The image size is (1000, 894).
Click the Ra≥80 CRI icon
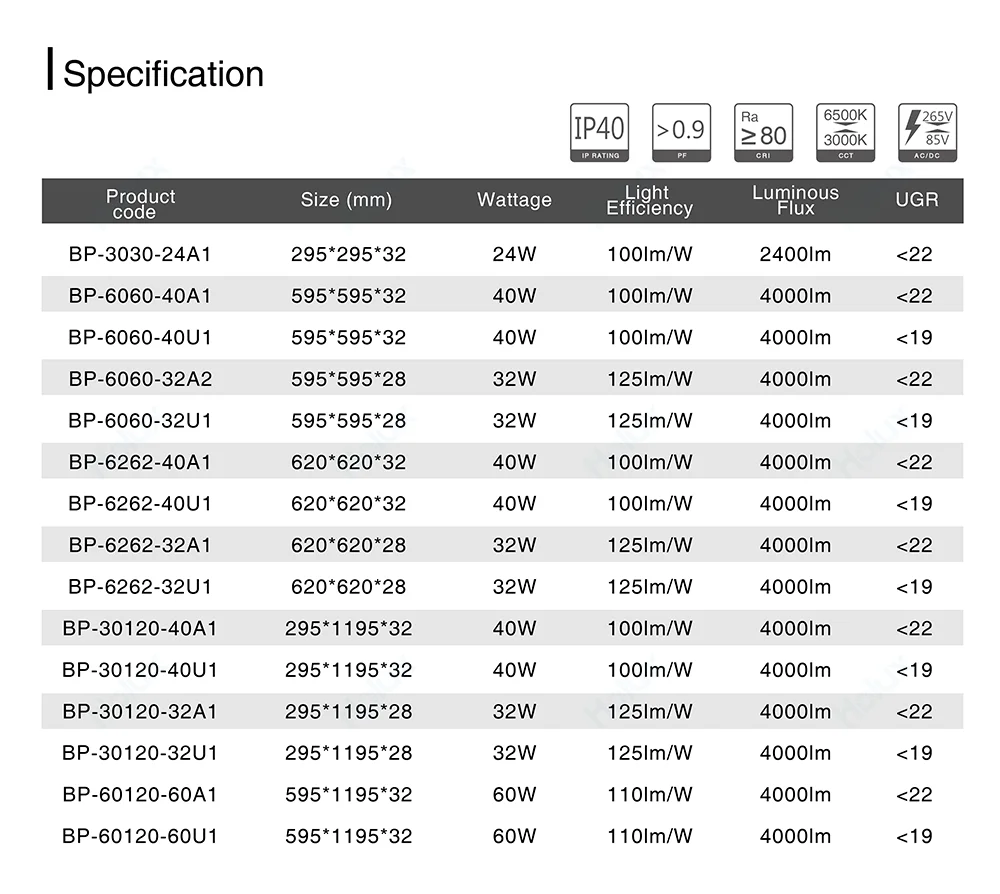tap(763, 132)
